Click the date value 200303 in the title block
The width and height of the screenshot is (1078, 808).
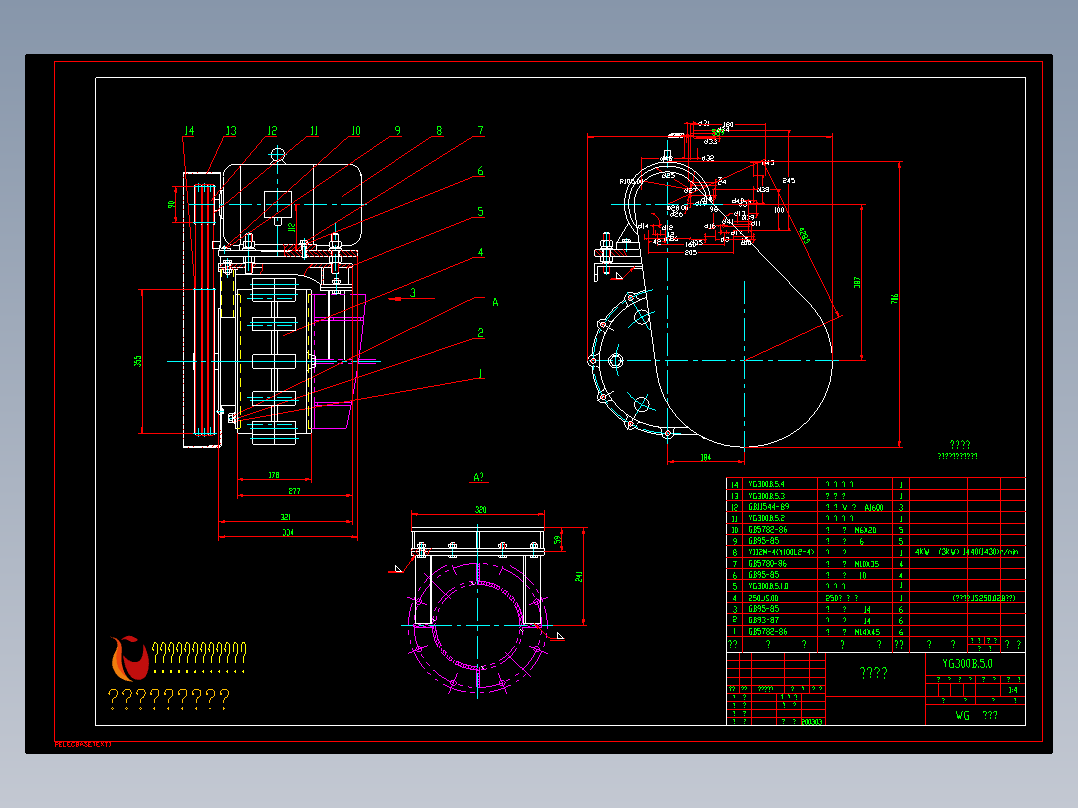811,721
